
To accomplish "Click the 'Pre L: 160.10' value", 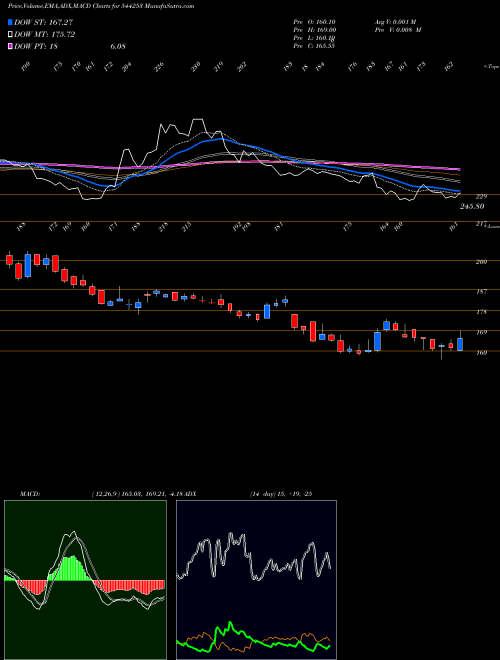I will 314,38.
